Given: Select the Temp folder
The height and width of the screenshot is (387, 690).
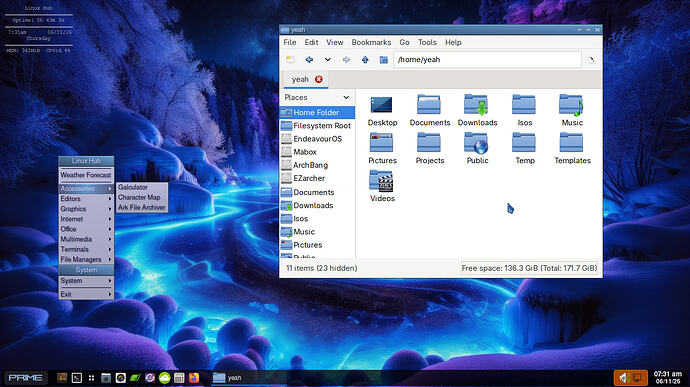Looking at the screenshot, I should coord(524,148).
